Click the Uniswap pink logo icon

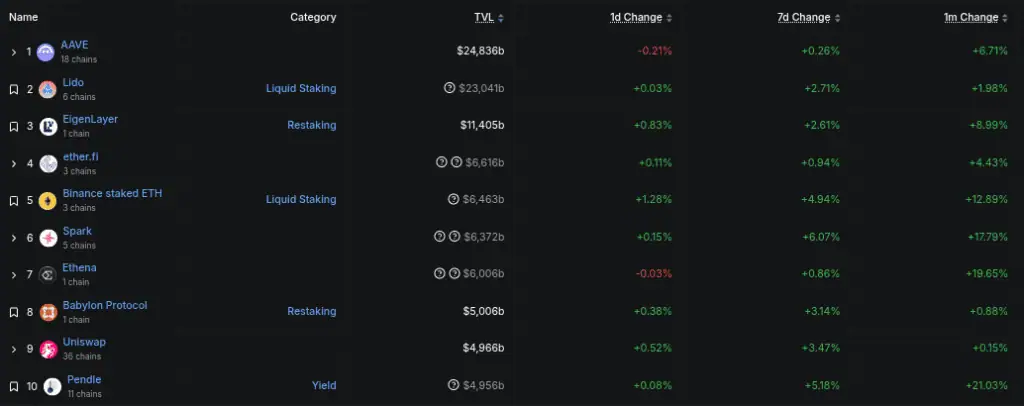48,349
